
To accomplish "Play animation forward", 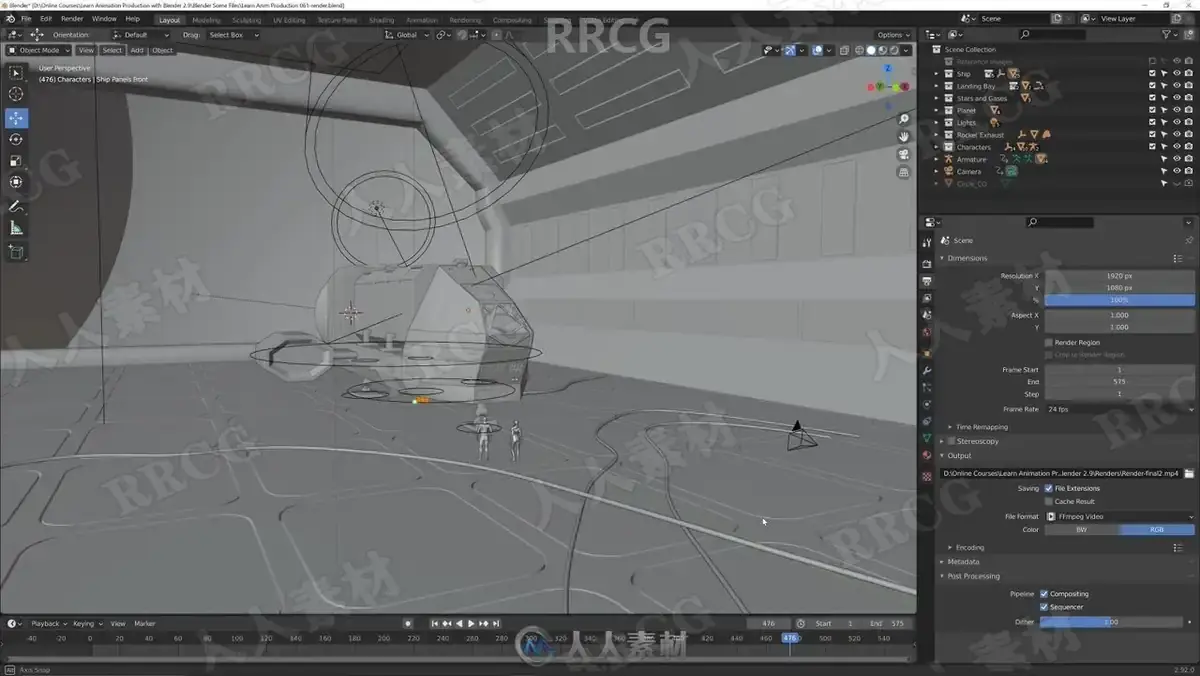I will pos(471,623).
